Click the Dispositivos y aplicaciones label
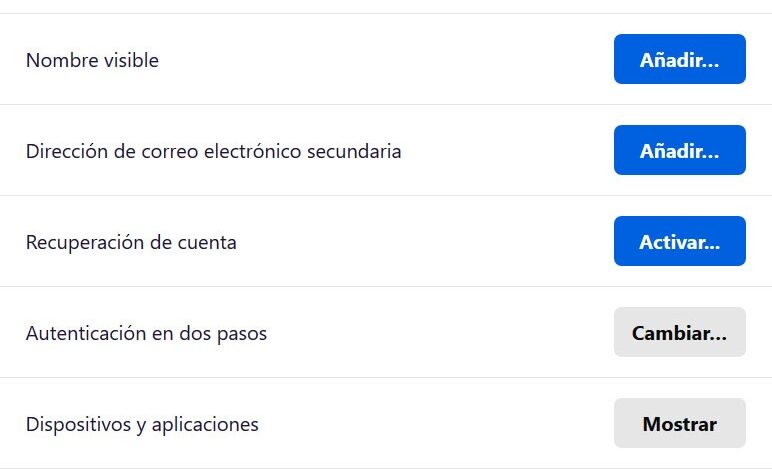Viewport: 772px width, 470px height. pos(142,425)
